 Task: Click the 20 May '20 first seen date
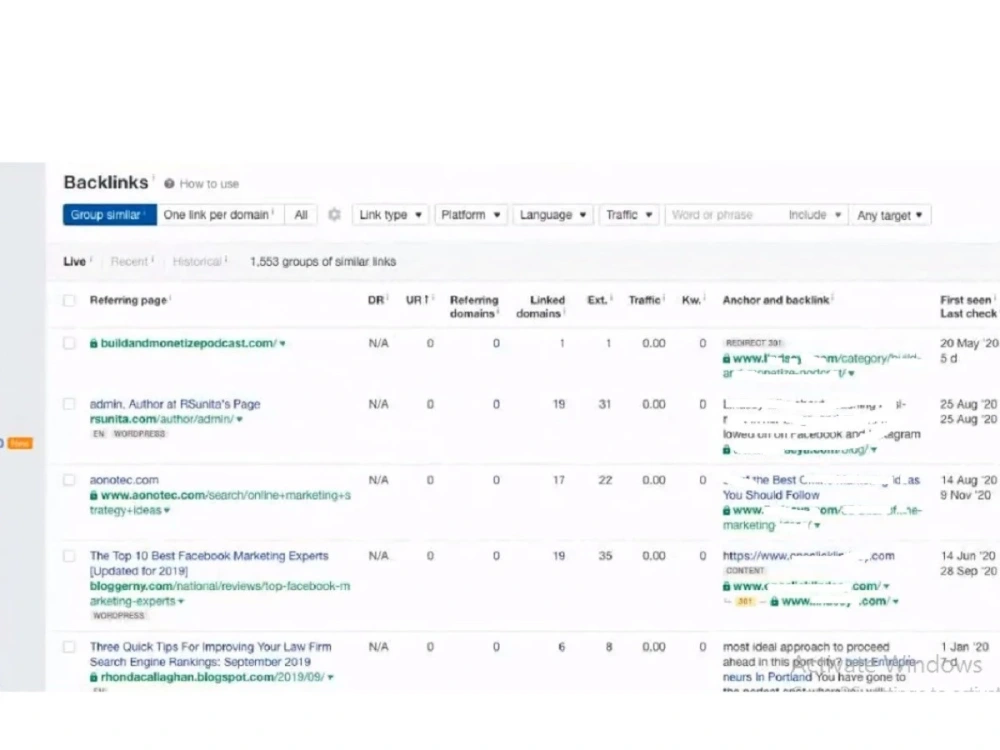tap(969, 343)
